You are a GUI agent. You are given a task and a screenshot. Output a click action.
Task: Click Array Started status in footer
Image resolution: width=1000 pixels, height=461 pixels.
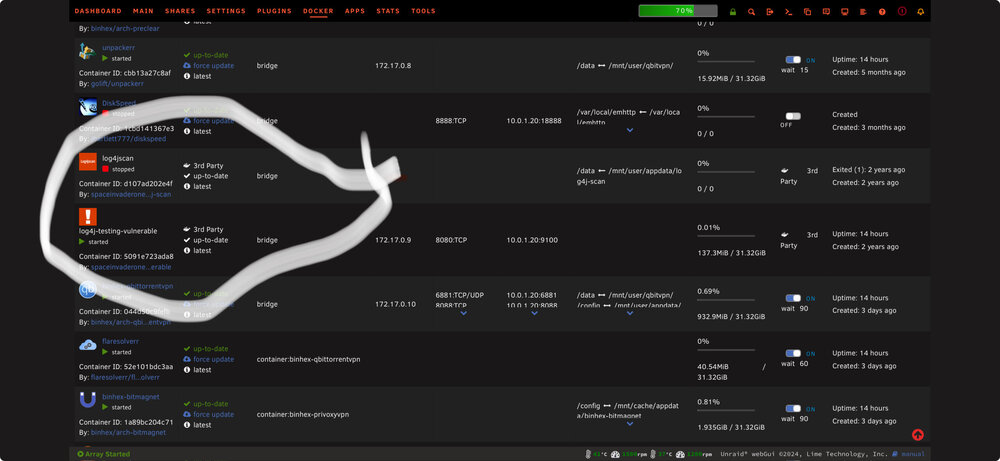pyautogui.click(x=103, y=454)
